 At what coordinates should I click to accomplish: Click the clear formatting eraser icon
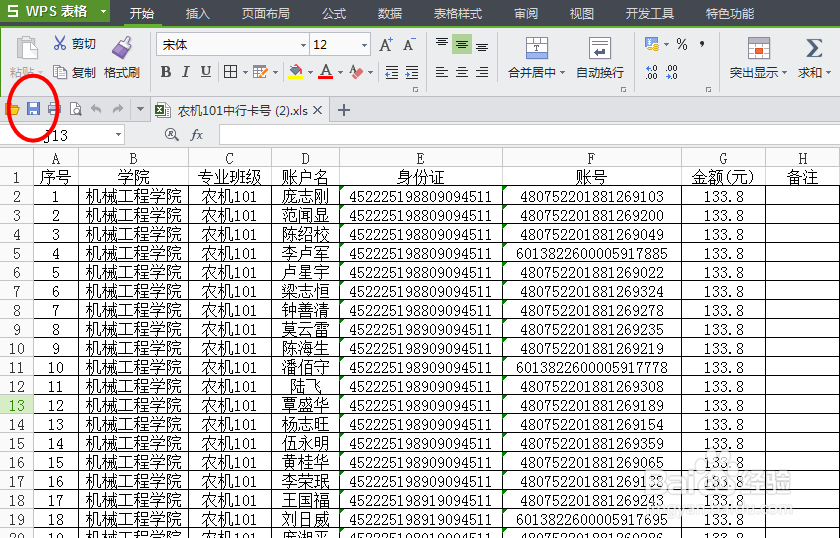(x=356, y=72)
